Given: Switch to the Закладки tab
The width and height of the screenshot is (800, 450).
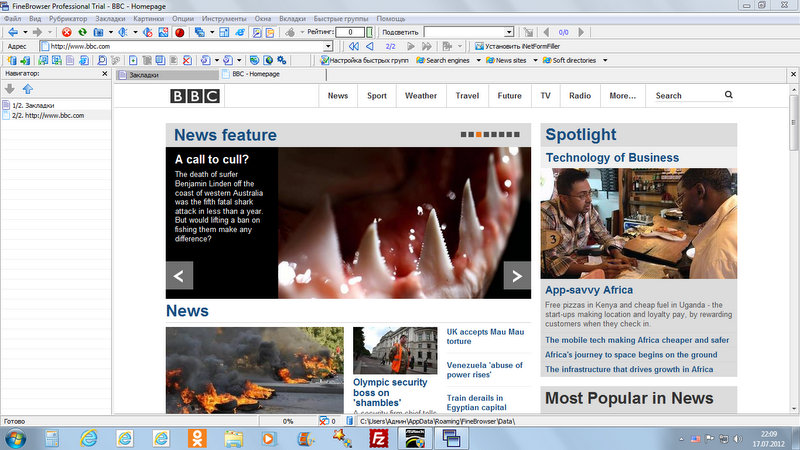Looking at the screenshot, I should (167, 74).
